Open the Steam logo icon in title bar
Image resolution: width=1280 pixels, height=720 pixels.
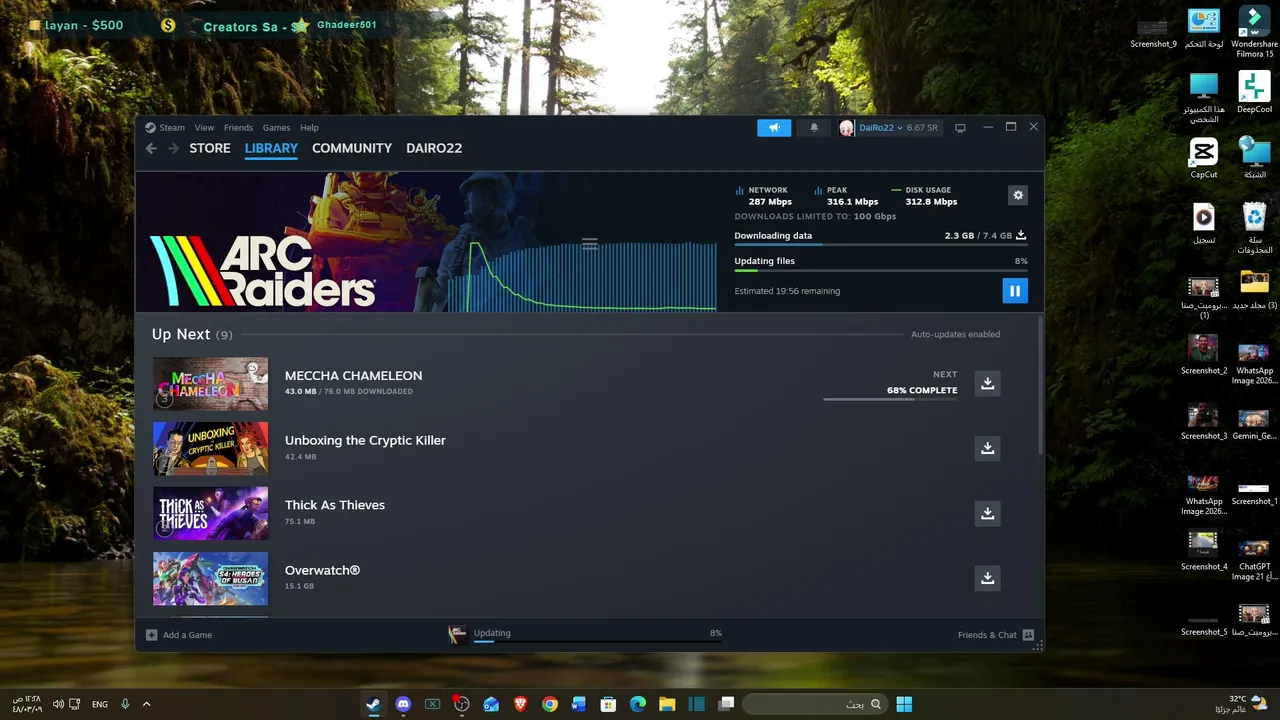click(150, 128)
